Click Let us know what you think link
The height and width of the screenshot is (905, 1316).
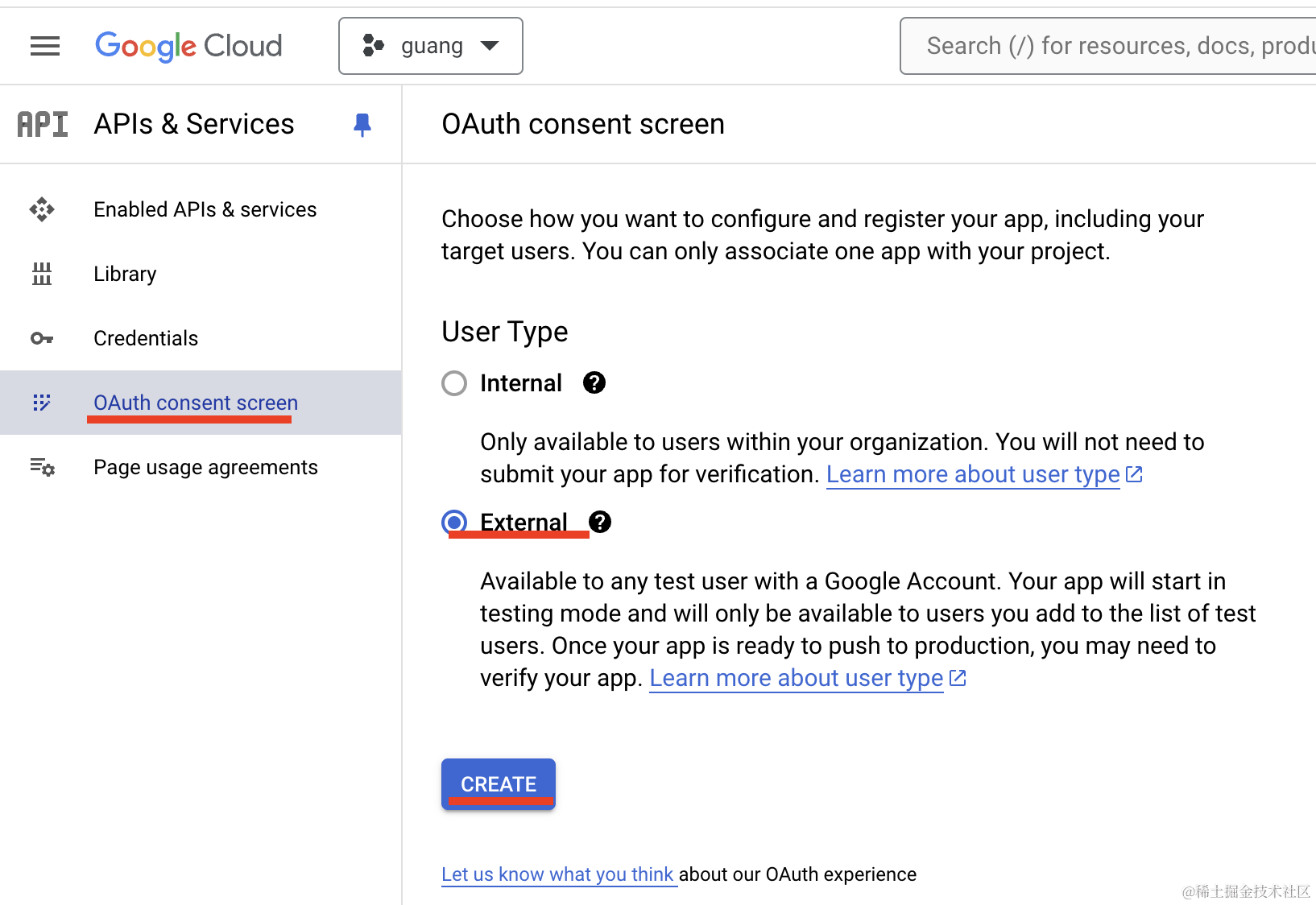point(557,874)
